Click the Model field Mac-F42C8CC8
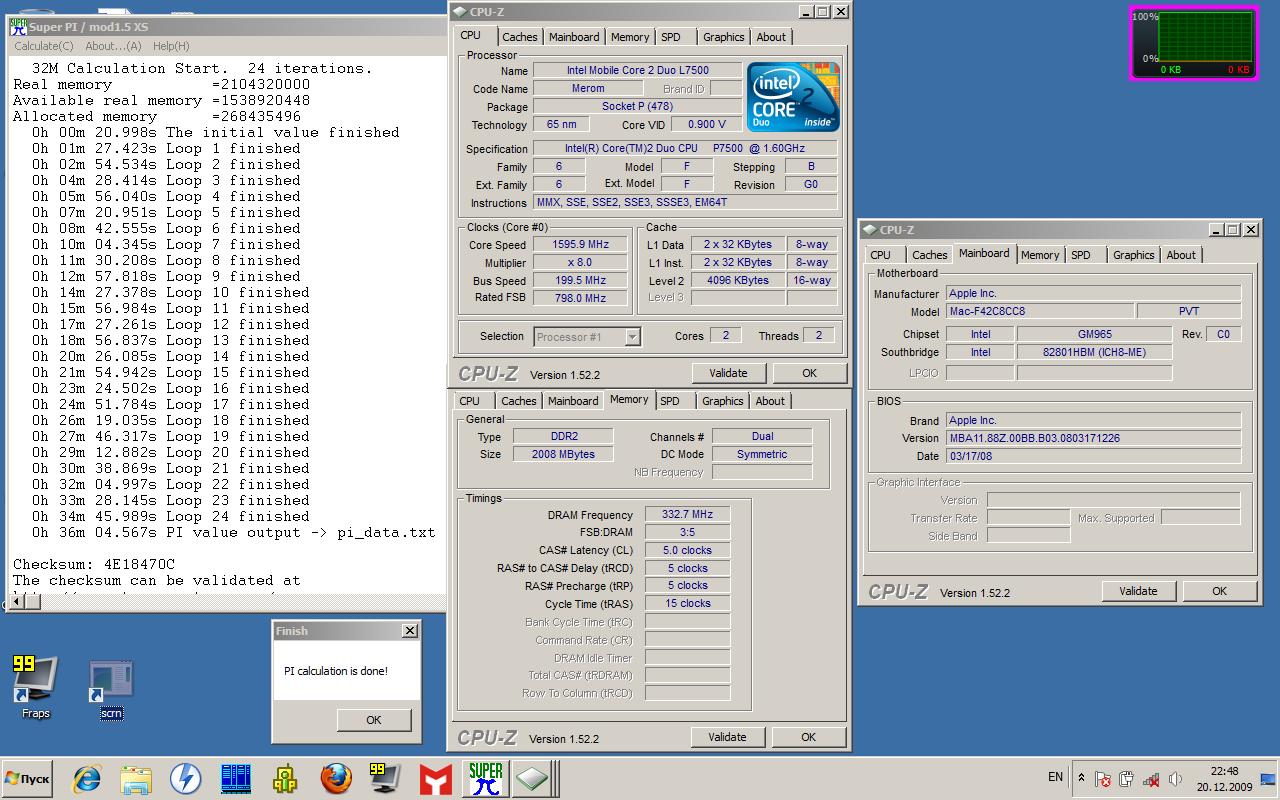The height and width of the screenshot is (800, 1280). coord(1040,312)
